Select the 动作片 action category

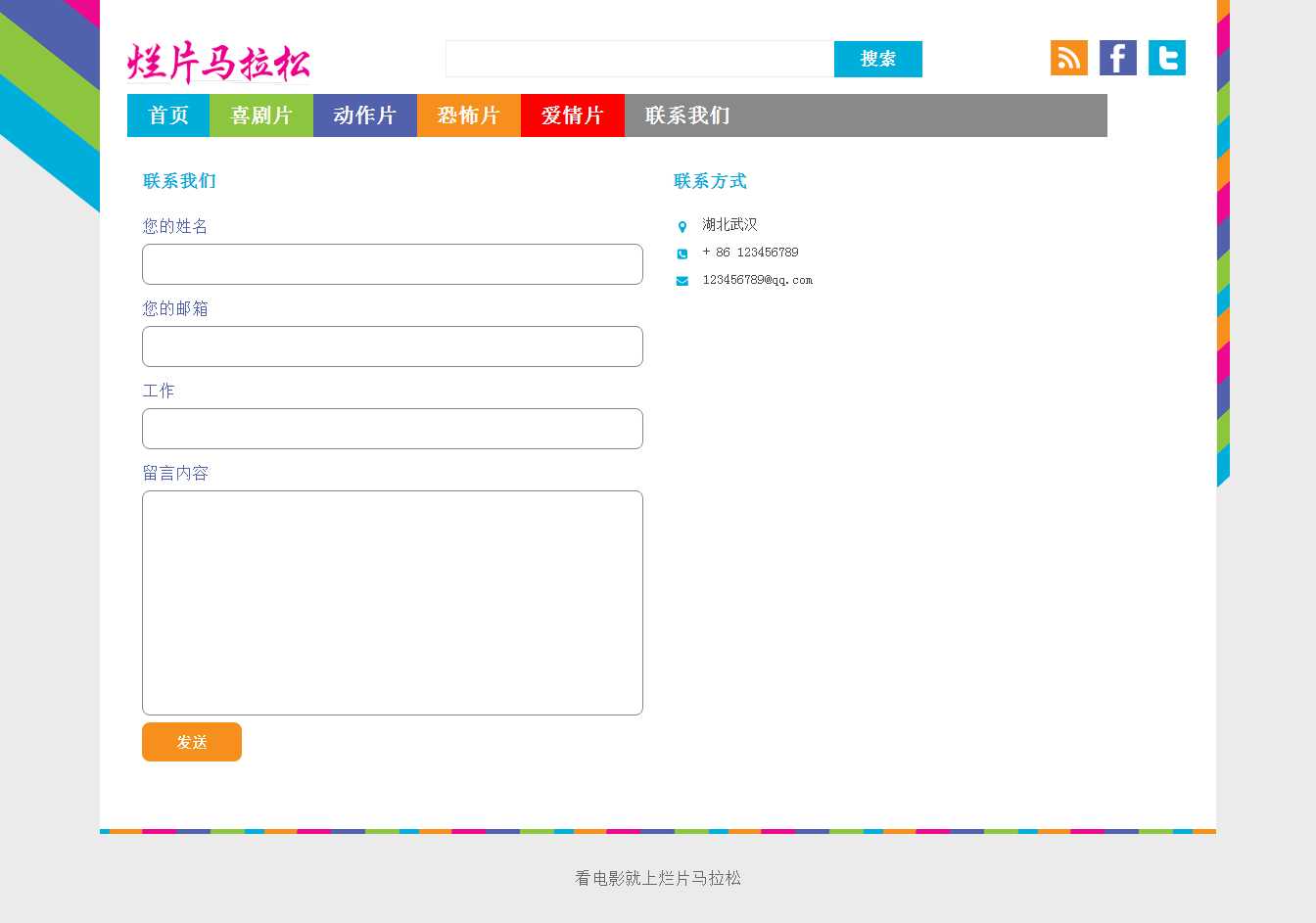tap(365, 115)
